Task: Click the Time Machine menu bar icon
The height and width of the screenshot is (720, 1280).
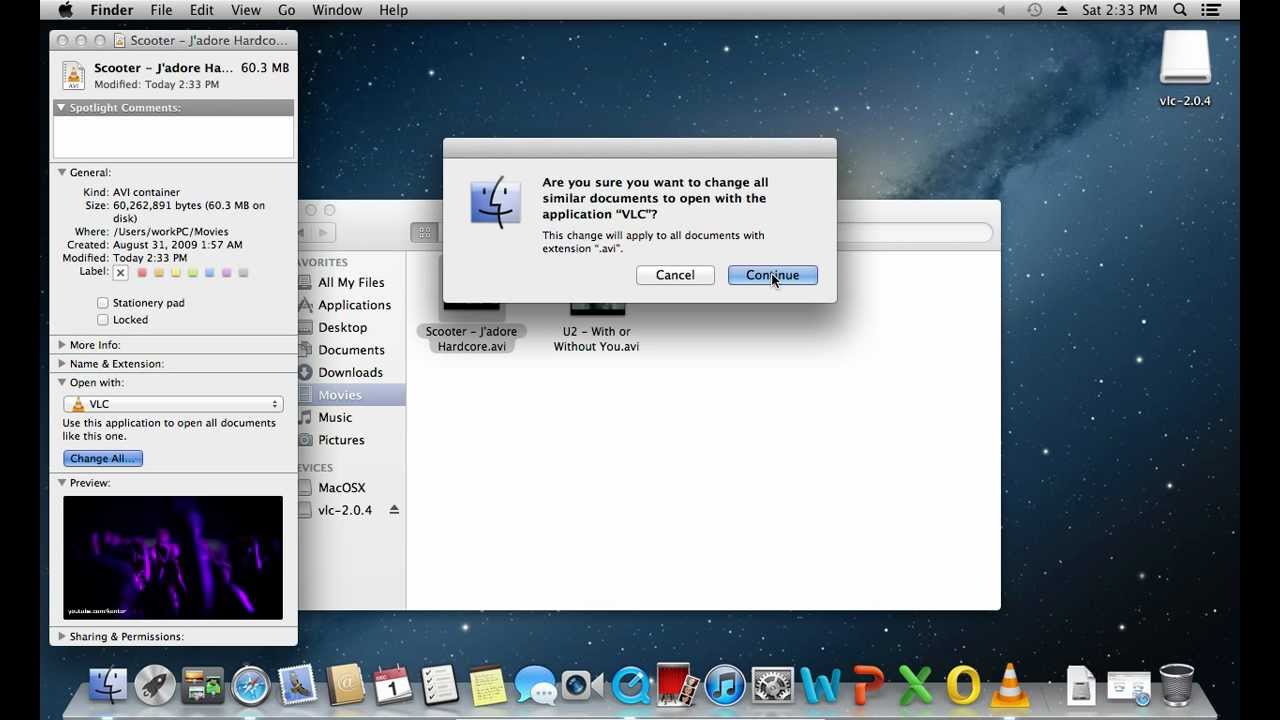Action: [x=1034, y=10]
